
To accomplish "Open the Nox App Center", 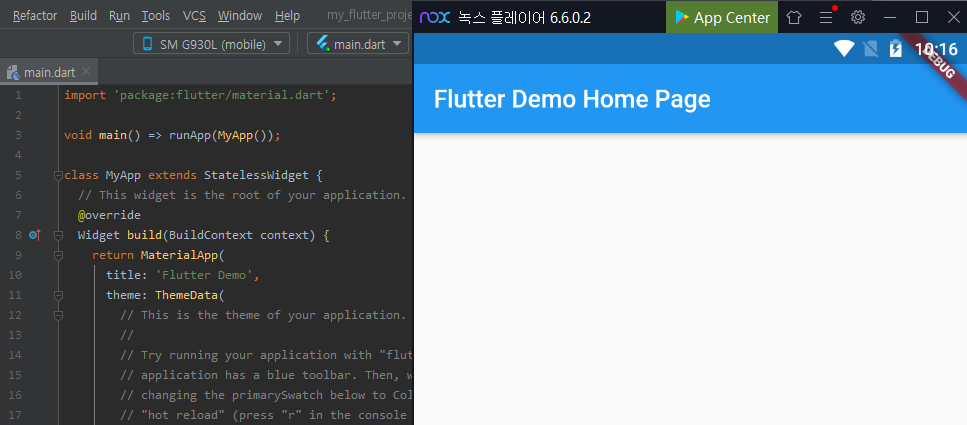I will (x=722, y=17).
